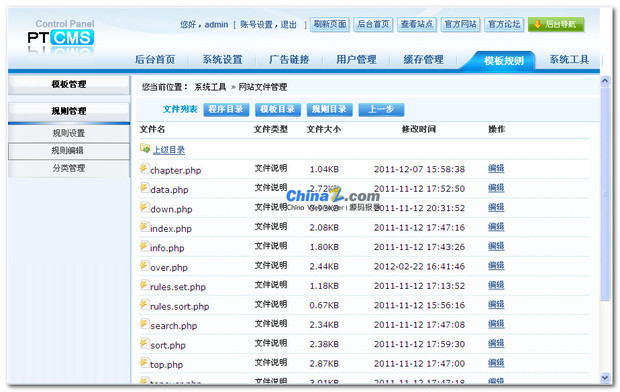Click 编辑 for rules.sort.php
Screen dimensions: 620x392
coord(496,304)
